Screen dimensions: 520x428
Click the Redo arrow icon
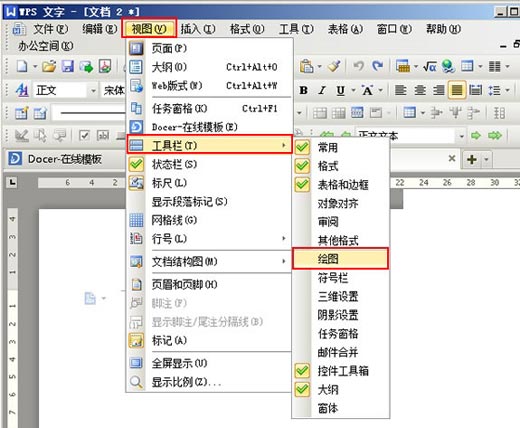(x=377, y=66)
